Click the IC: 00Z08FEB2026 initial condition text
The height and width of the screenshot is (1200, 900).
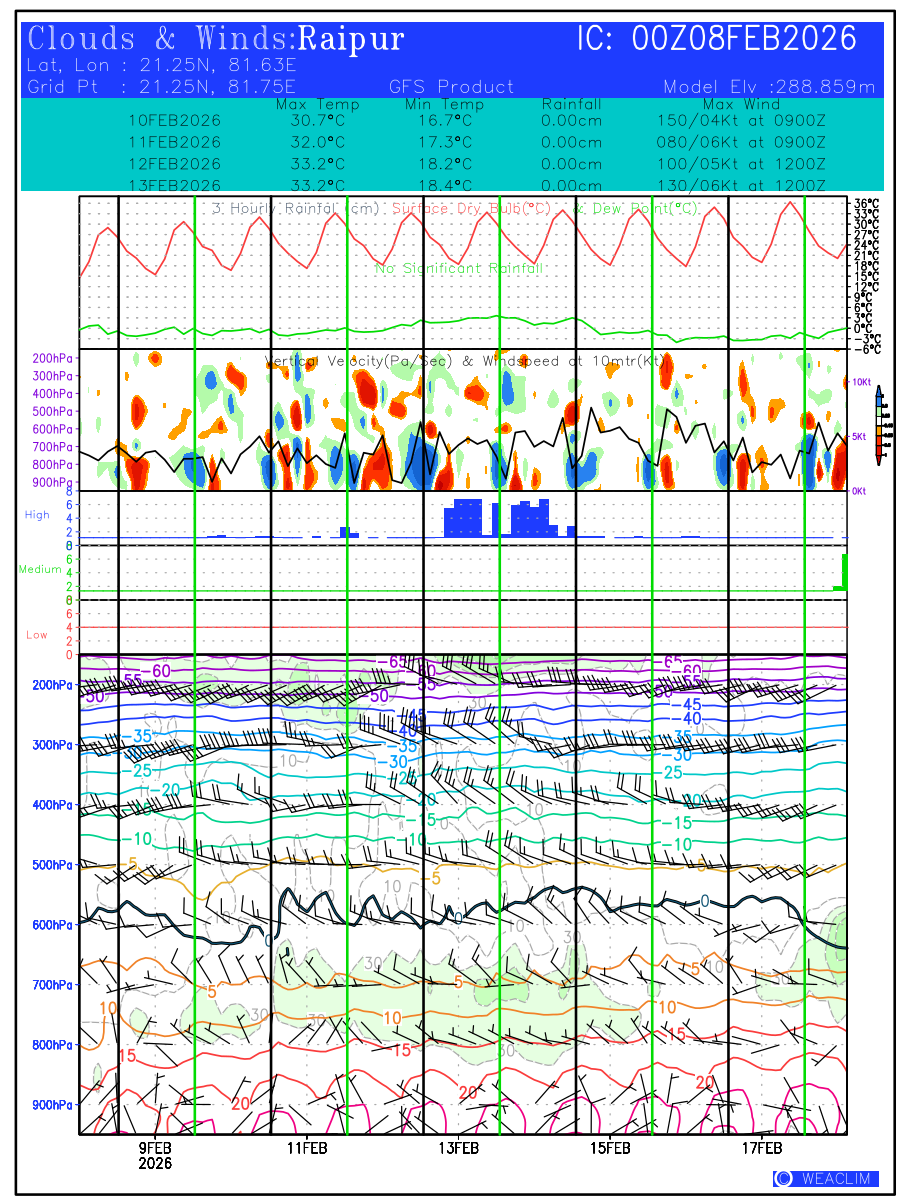(x=717, y=39)
